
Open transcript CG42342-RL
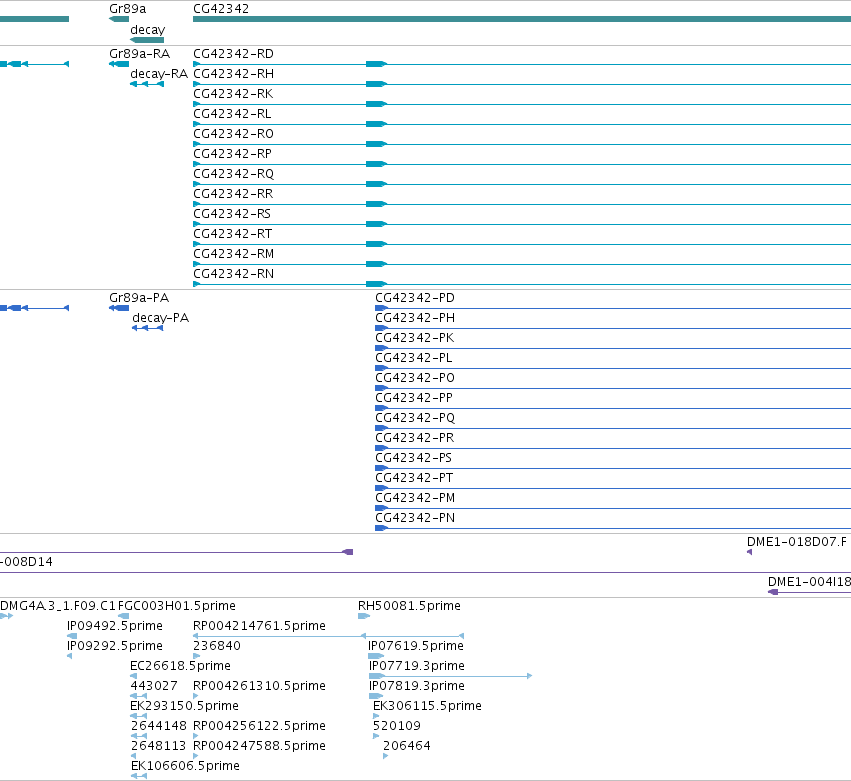coord(232,114)
